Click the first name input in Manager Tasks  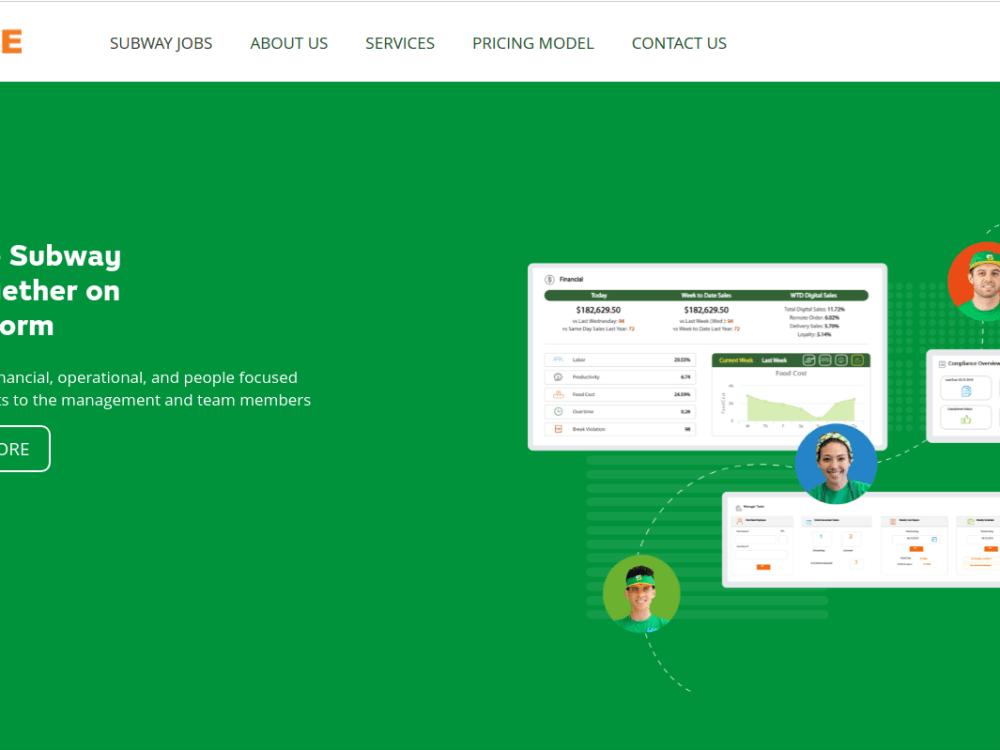coord(755,540)
